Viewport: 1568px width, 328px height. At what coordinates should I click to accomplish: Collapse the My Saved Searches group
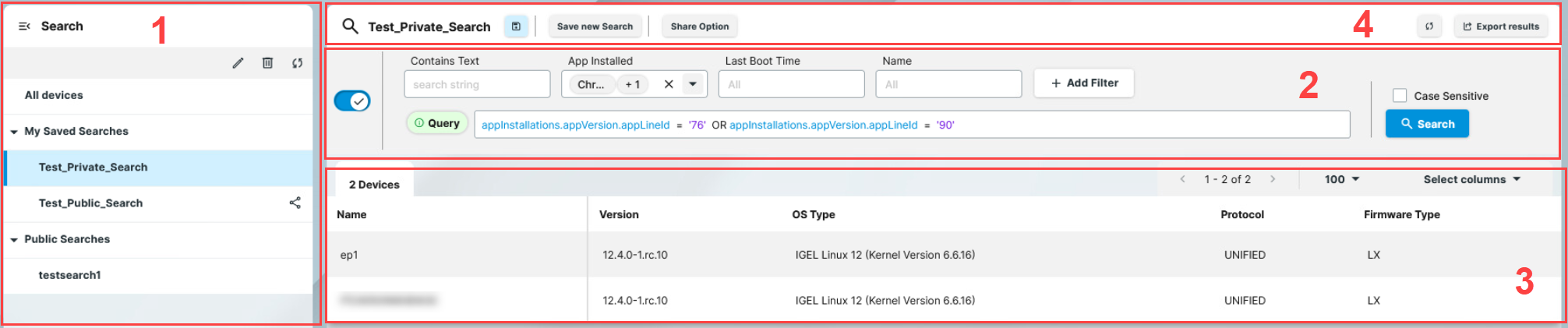(14, 132)
